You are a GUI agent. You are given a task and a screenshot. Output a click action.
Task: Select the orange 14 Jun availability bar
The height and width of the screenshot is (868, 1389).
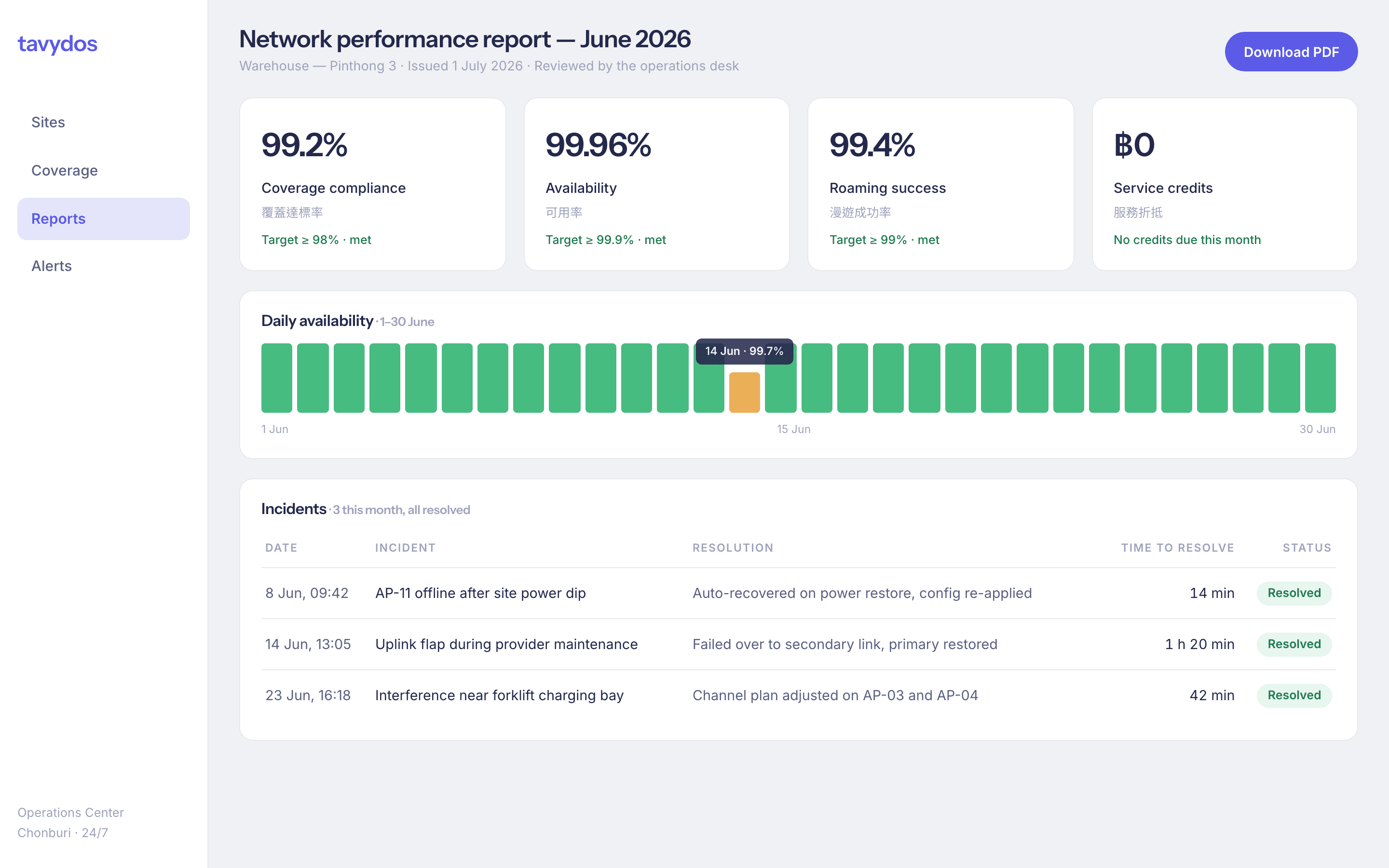click(x=745, y=393)
